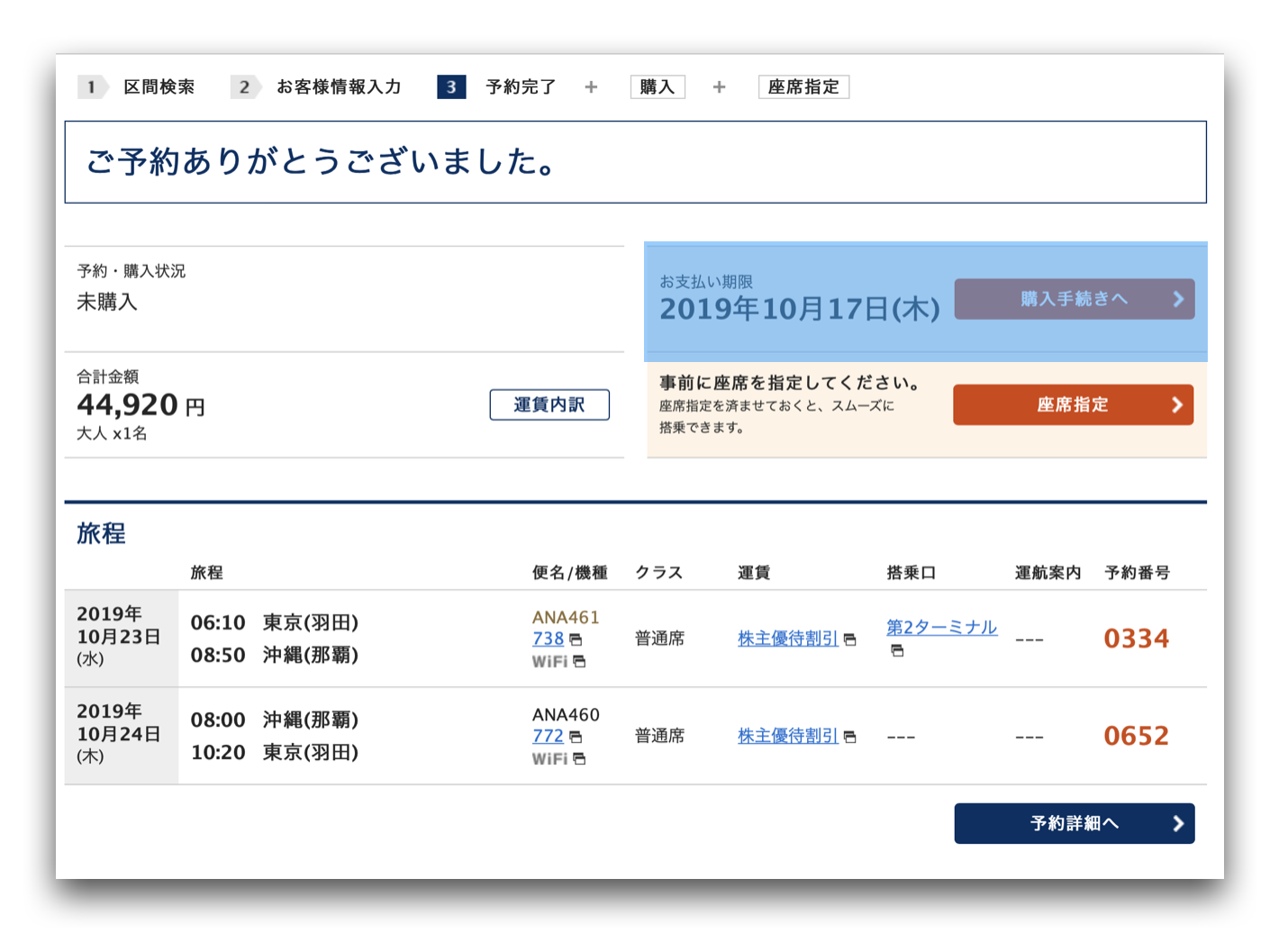This screenshot has width=1288, height=942.
Task: Open 株主優待割引 fare link for the 10月24日 flight
Action: tap(787, 736)
